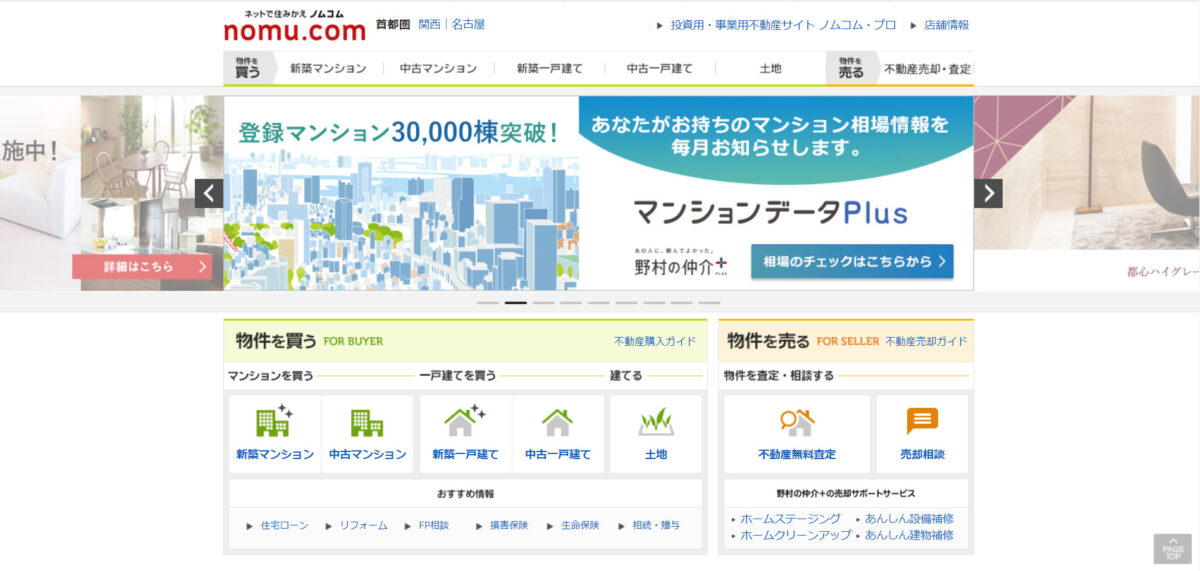Image resolution: width=1200 pixels, height=571 pixels.
Task: Go to previous carousel slide arrow
Action: click(x=209, y=193)
